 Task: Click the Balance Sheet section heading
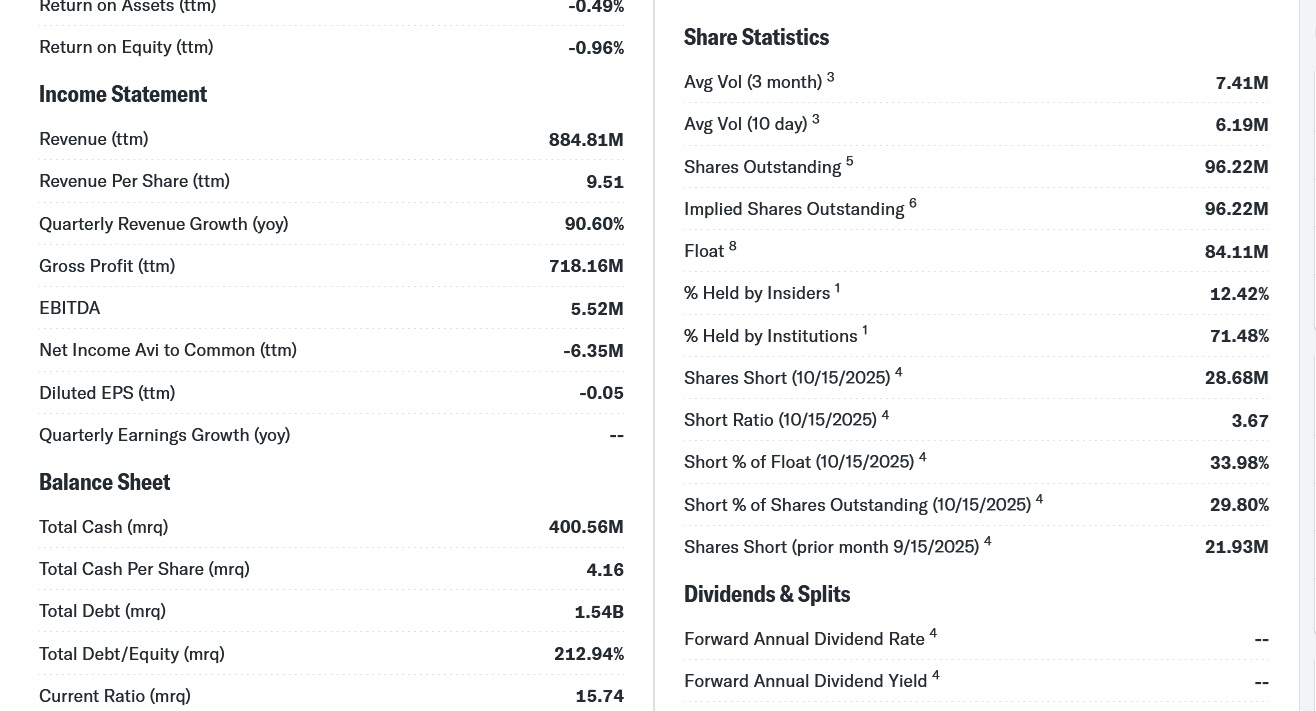[105, 482]
